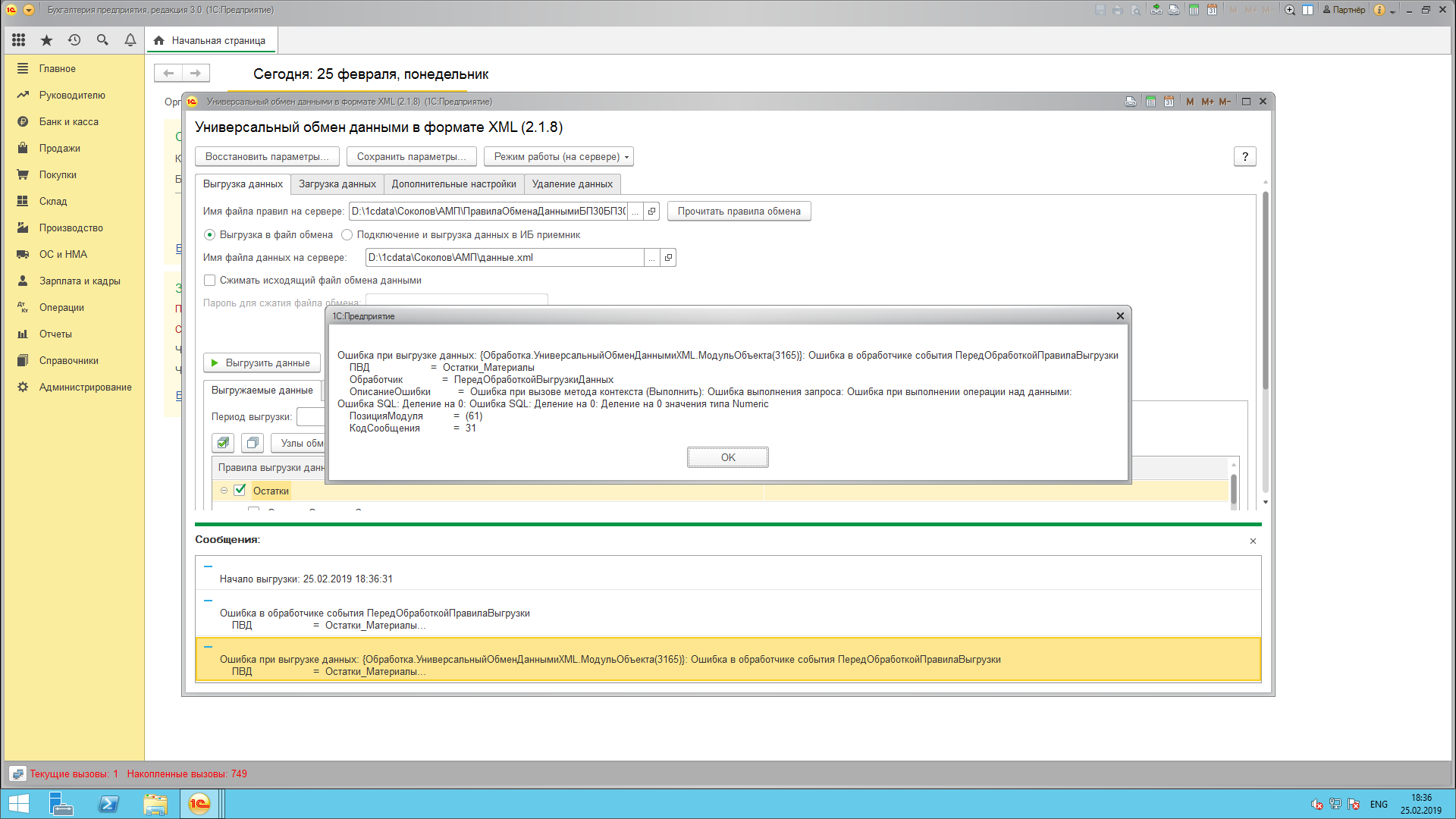Image resolution: width=1456 pixels, height=819 pixels.
Task: Open calculator icon in main title bar
Action: click(x=1194, y=10)
